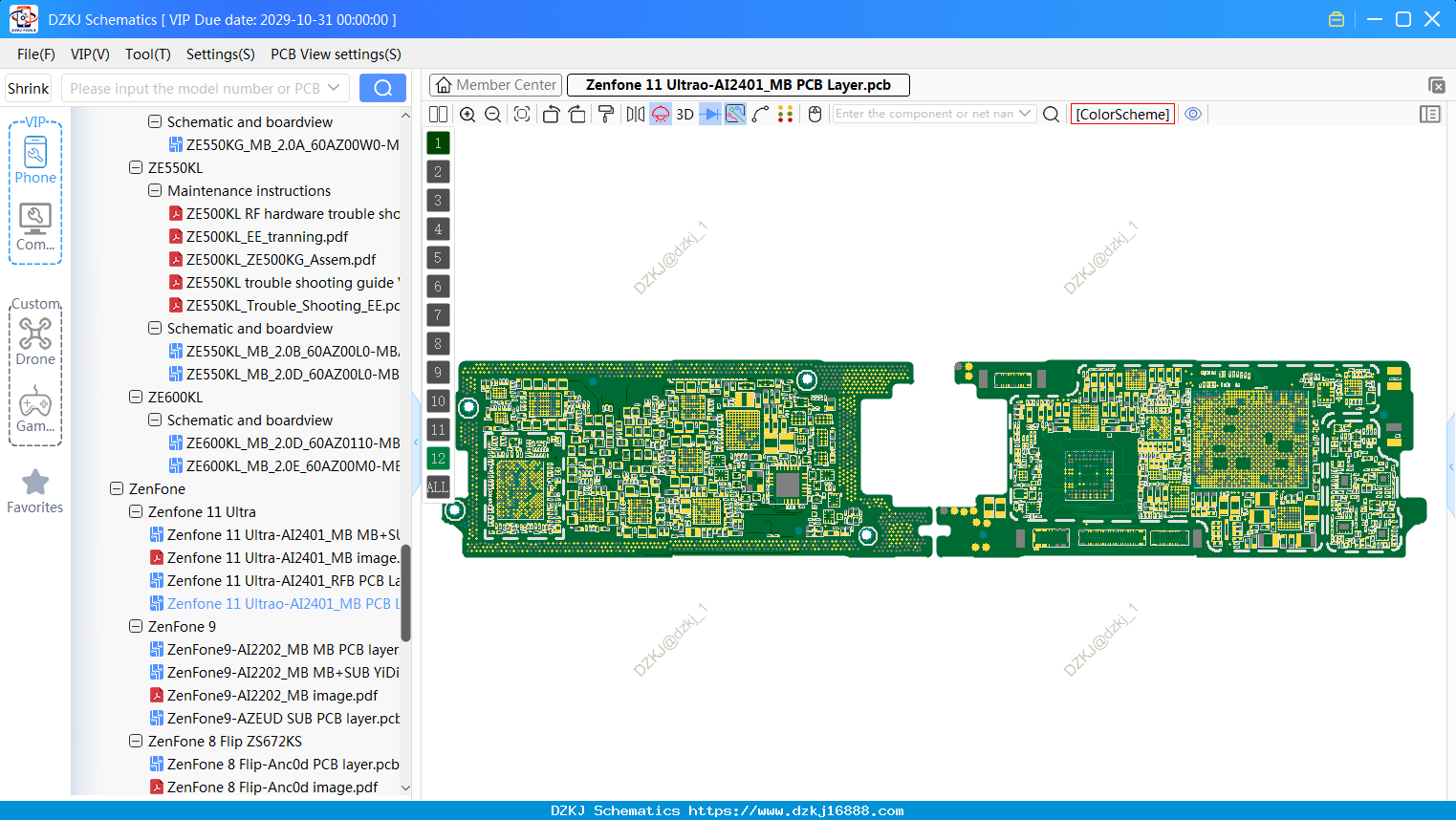Collapse Maintenance instructions node
The height and width of the screenshot is (820, 1456).
tap(155, 190)
